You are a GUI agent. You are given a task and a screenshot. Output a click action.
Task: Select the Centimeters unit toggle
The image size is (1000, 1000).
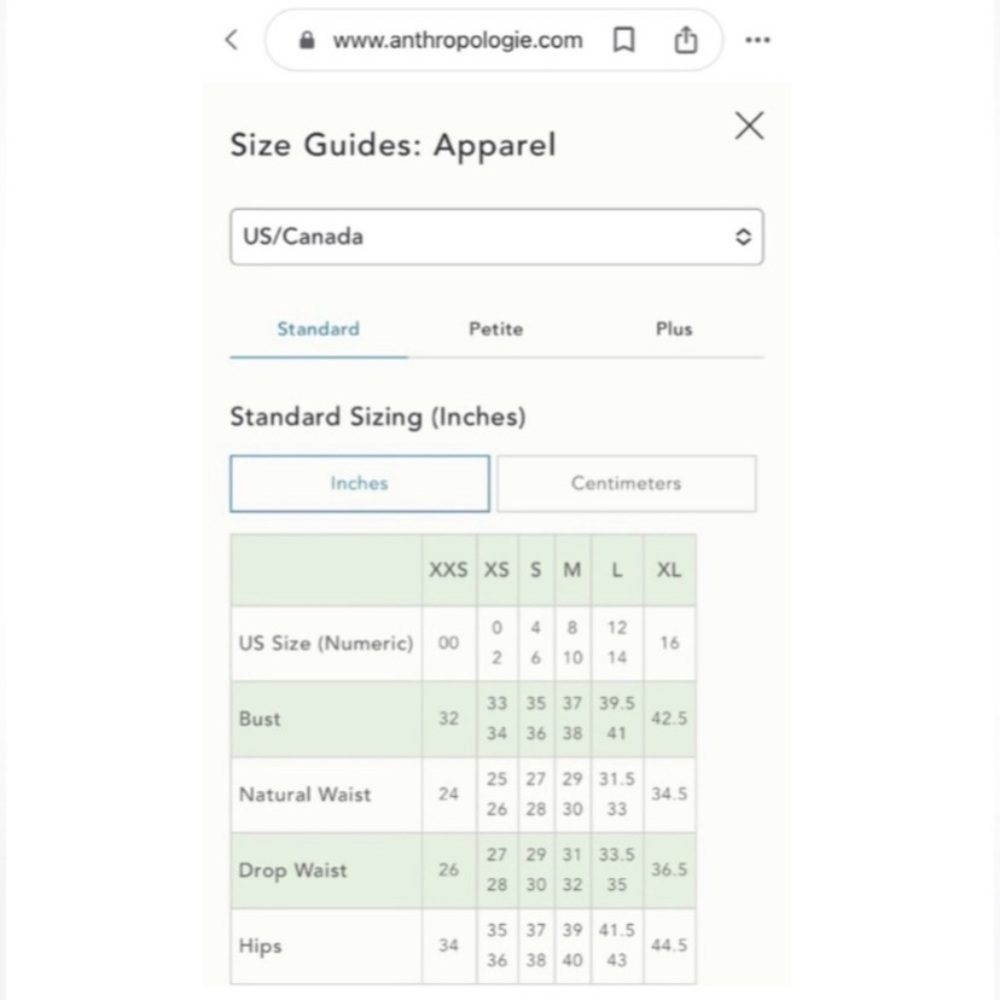click(x=626, y=483)
